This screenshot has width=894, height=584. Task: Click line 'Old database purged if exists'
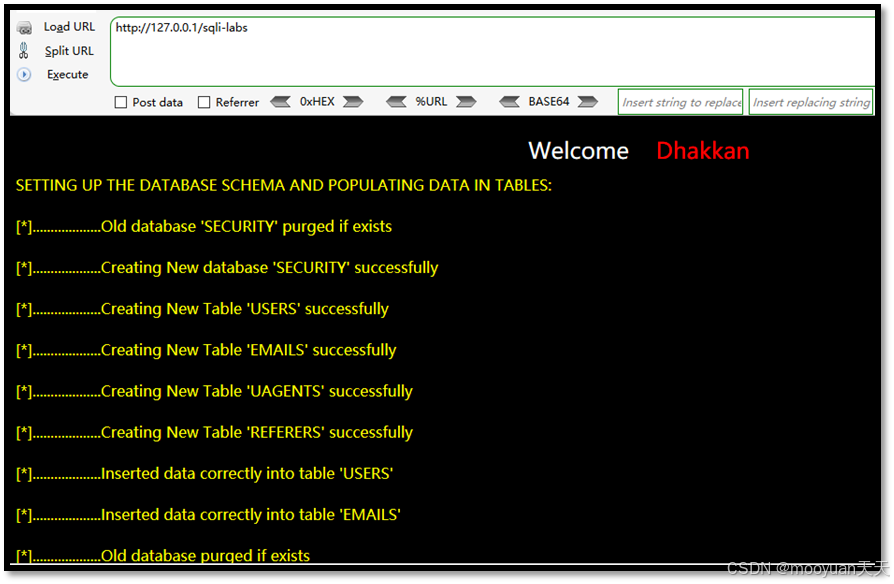pos(162,555)
